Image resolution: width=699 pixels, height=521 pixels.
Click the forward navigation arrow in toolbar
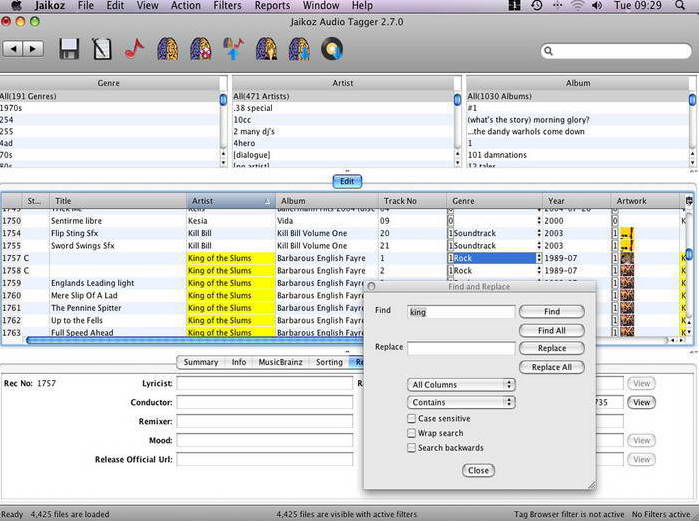tap(33, 49)
